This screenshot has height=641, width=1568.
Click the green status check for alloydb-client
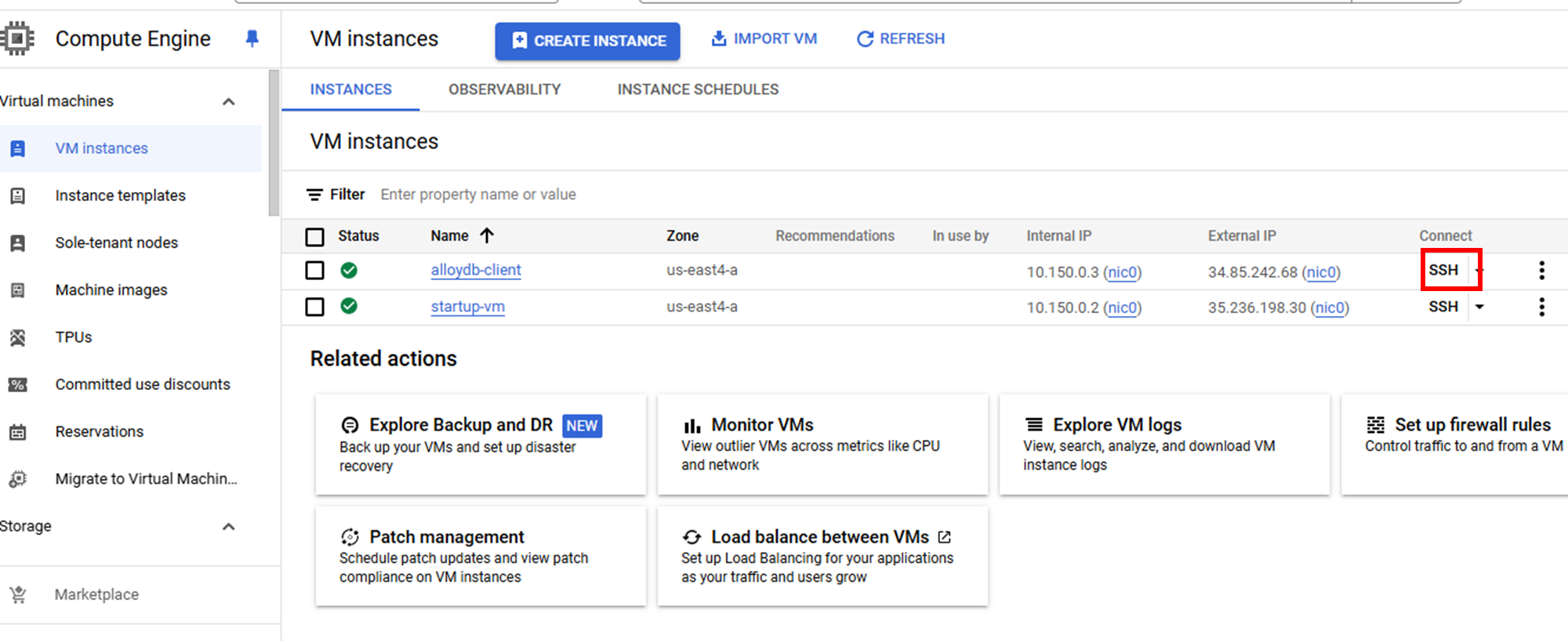[x=349, y=271]
